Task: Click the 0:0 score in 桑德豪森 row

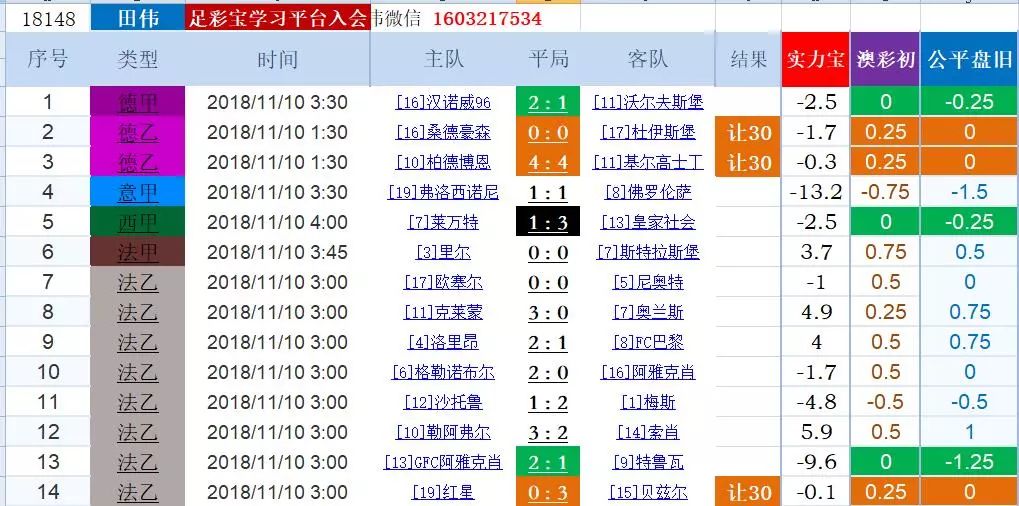Action: (548, 133)
